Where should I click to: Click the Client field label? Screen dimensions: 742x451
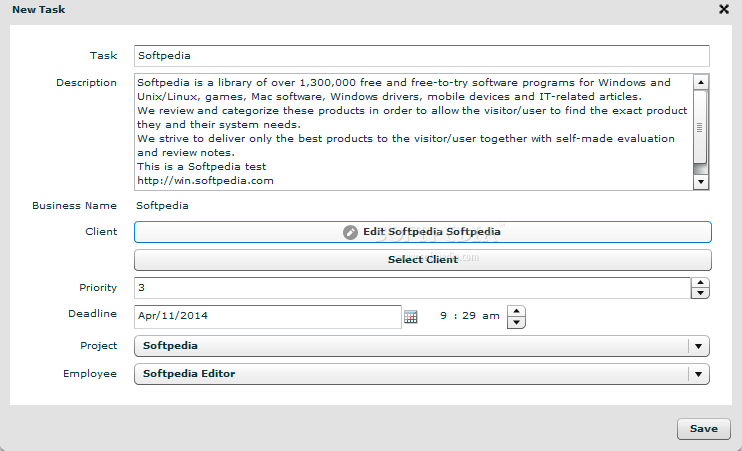tap(101, 232)
